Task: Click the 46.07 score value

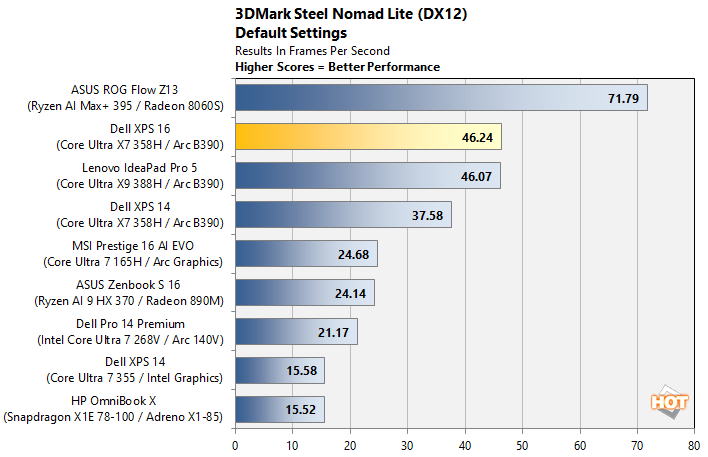Action: coord(476,177)
